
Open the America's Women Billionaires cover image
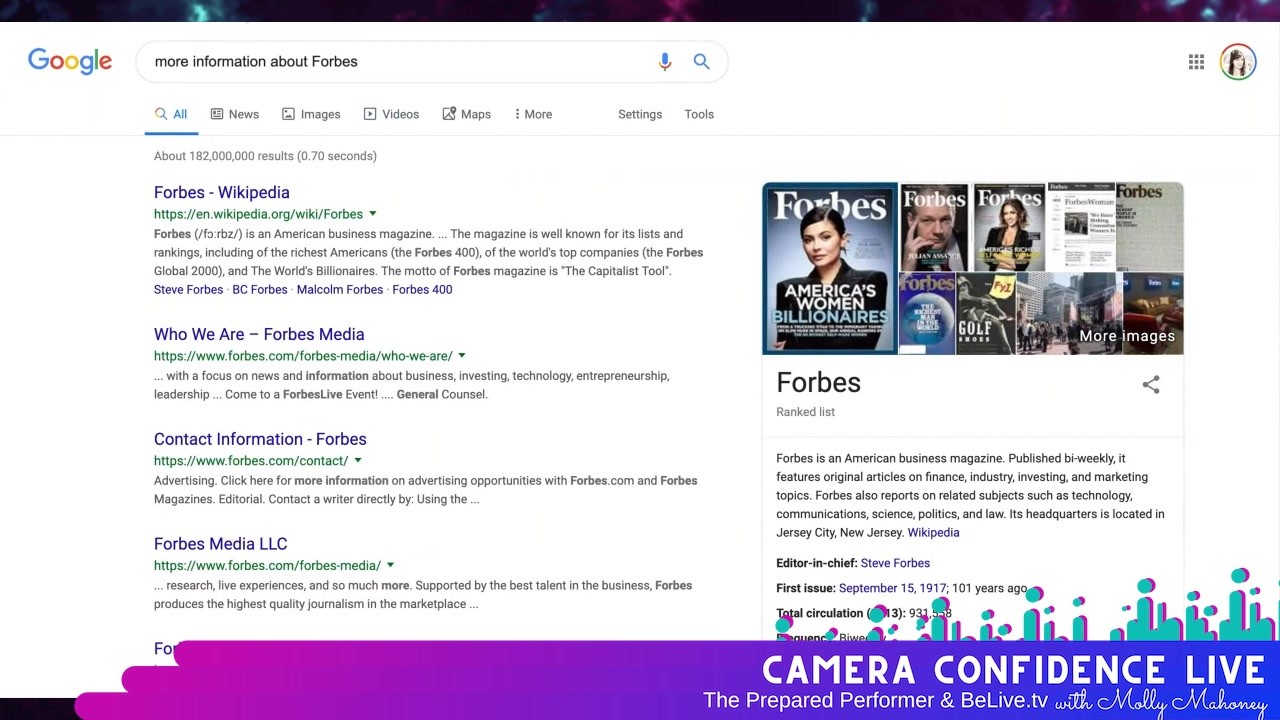(x=830, y=268)
